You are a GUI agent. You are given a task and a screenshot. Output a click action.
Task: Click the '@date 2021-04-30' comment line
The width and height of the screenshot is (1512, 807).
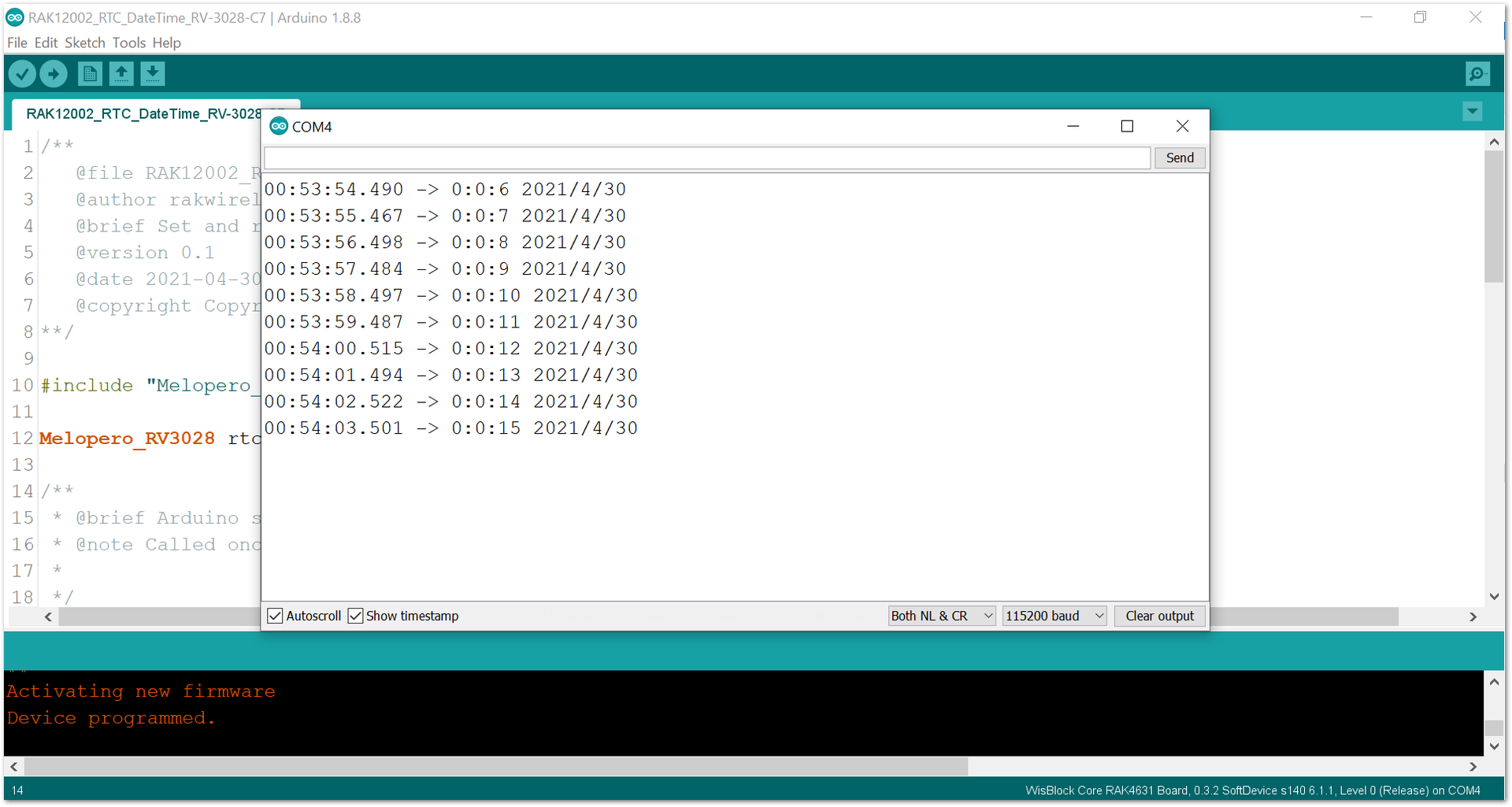coord(168,279)
